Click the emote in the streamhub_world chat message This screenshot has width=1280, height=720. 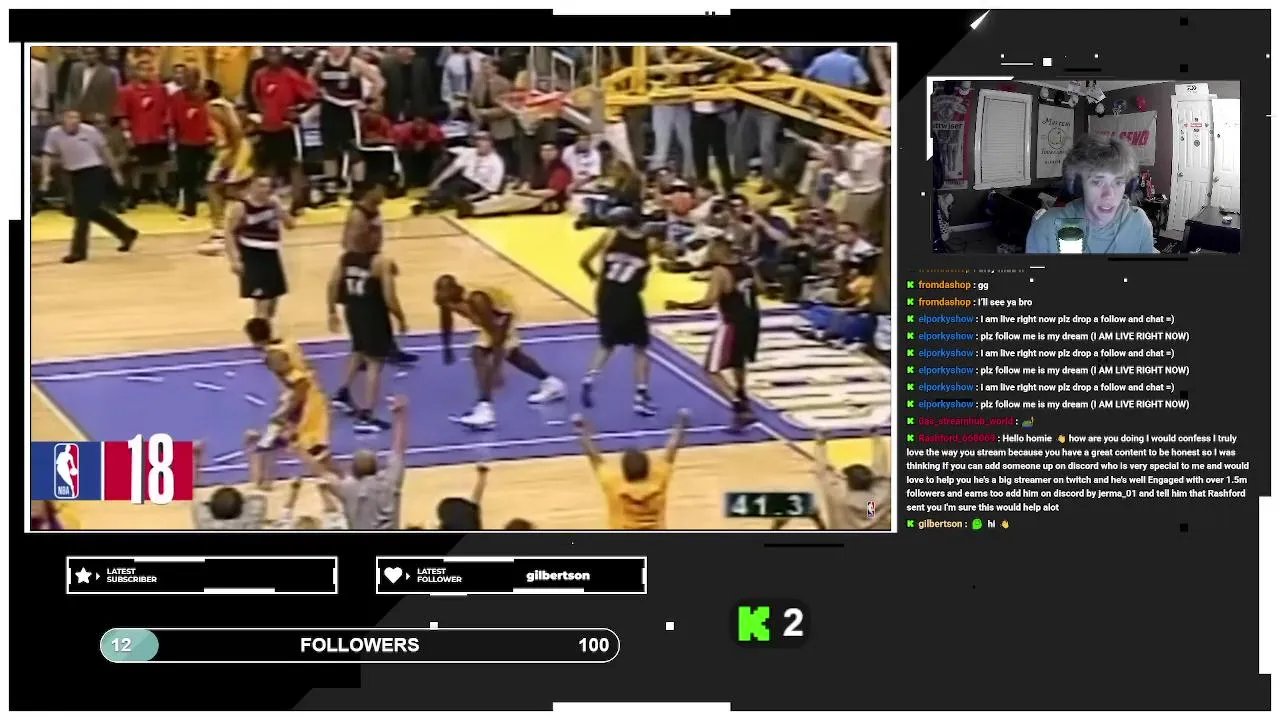(1026, 421)
